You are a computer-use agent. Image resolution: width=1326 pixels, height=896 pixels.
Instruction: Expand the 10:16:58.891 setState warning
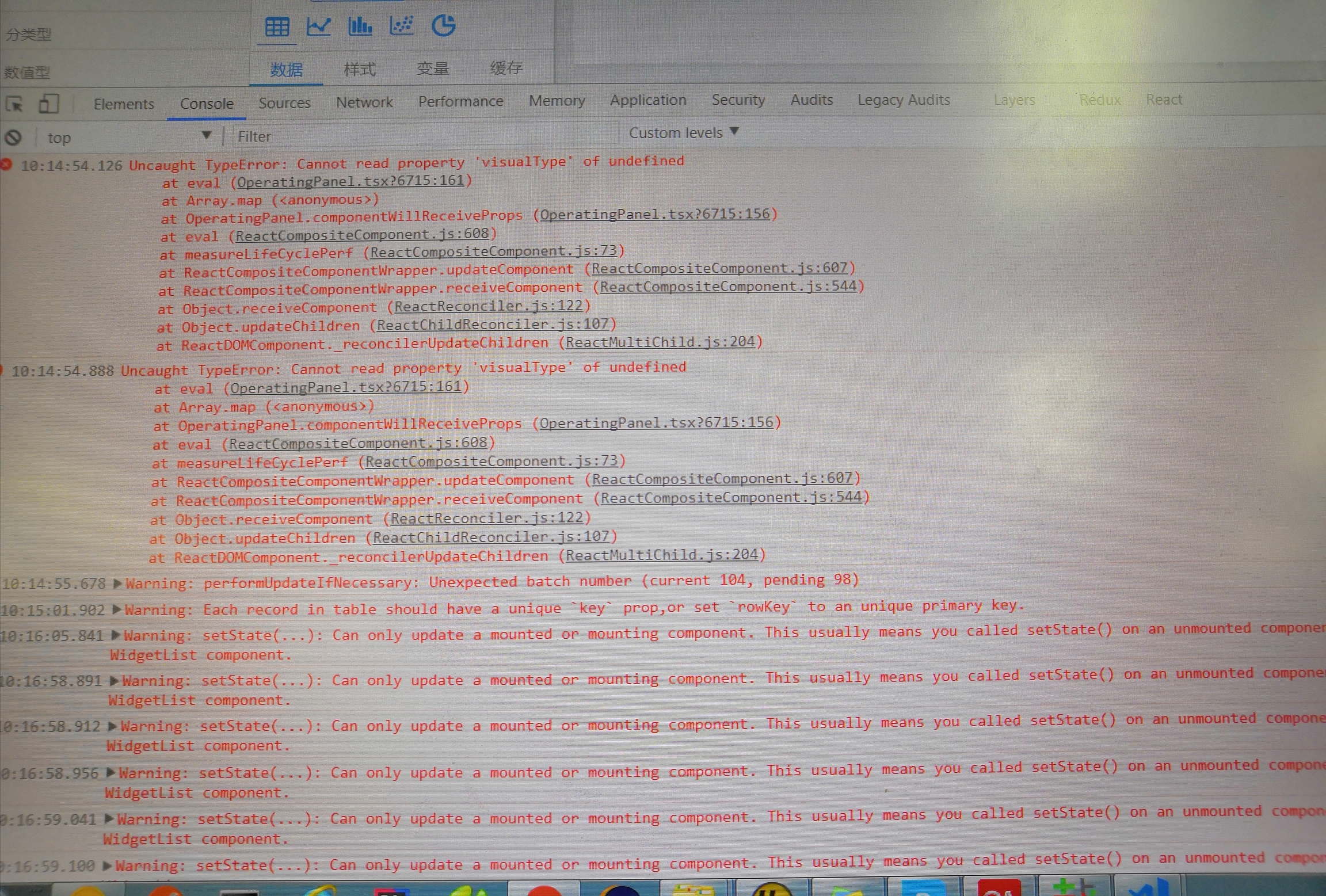tap(113, 681)
